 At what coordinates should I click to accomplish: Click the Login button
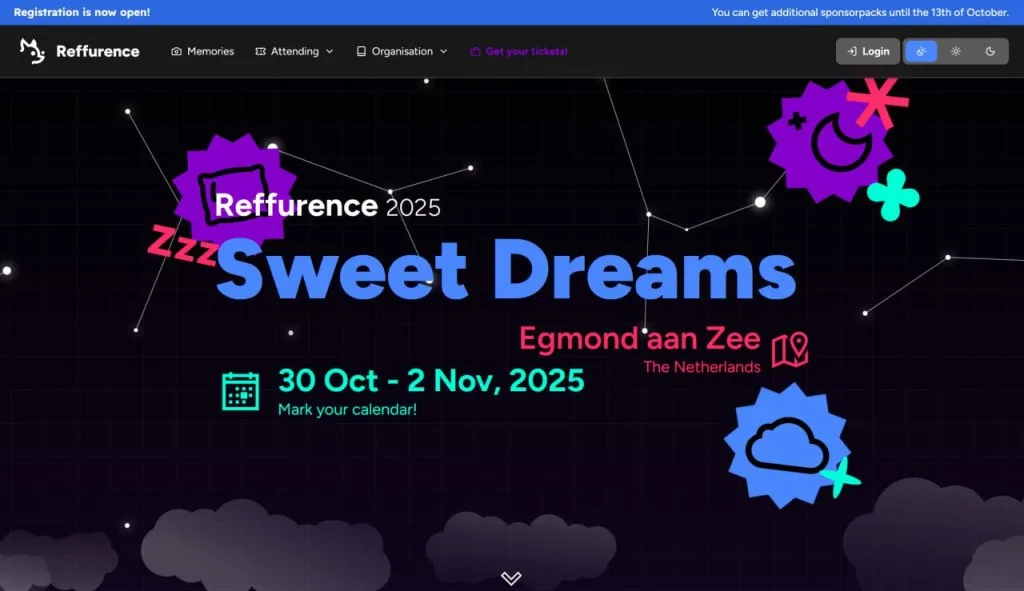(x=868, y=50)
